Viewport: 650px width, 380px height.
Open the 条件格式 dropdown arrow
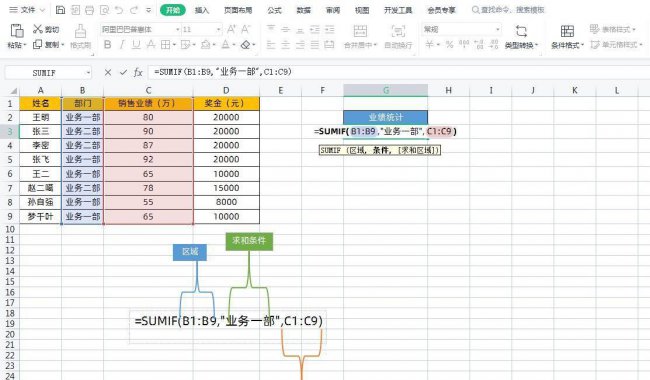click(582, 45)
